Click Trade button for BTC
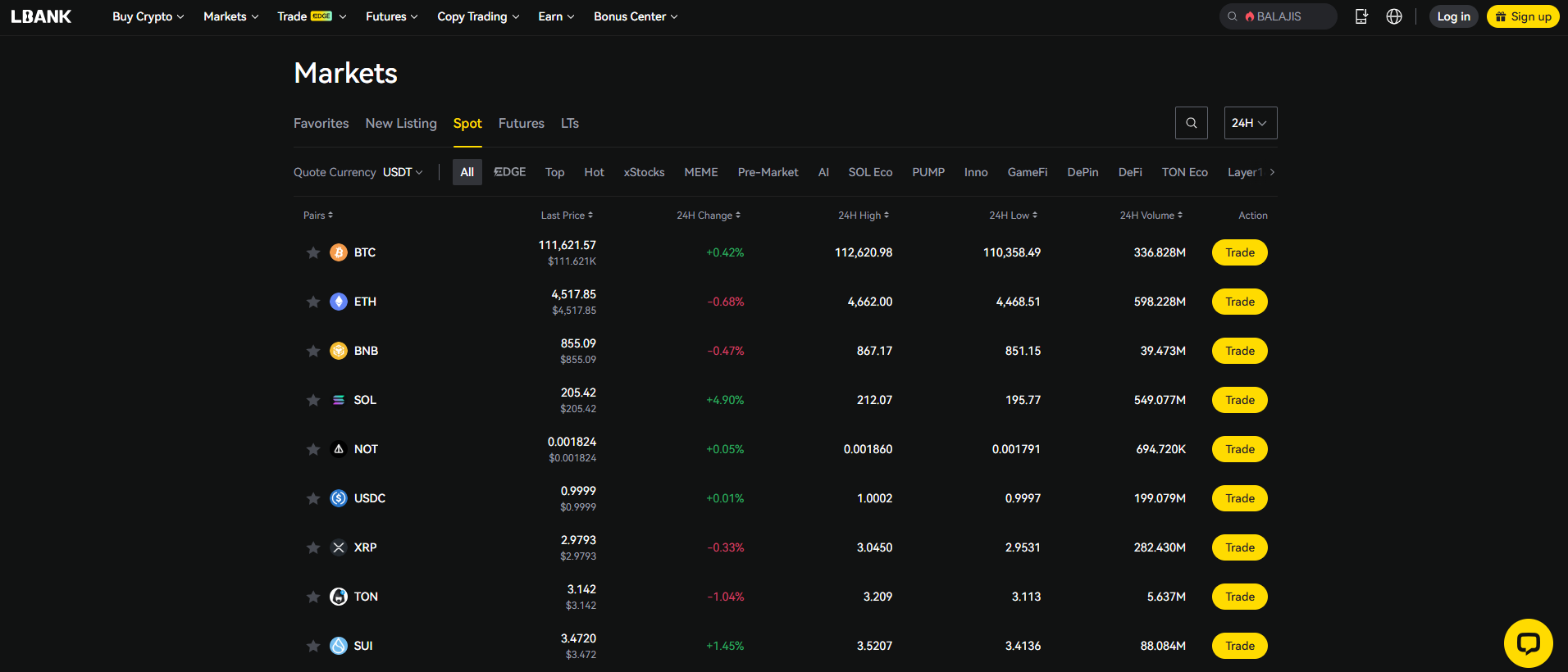 tap(1240, 252)
